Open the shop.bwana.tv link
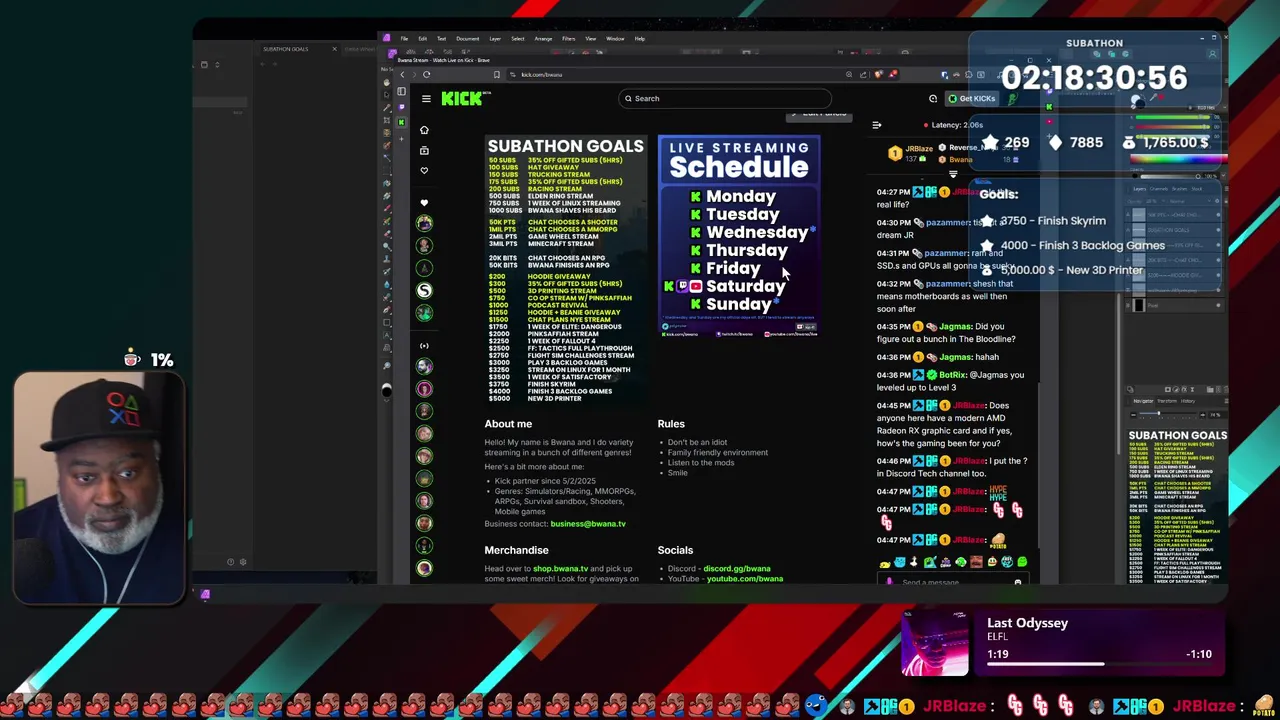This screenshot has height=720, width=1280. 560,568
